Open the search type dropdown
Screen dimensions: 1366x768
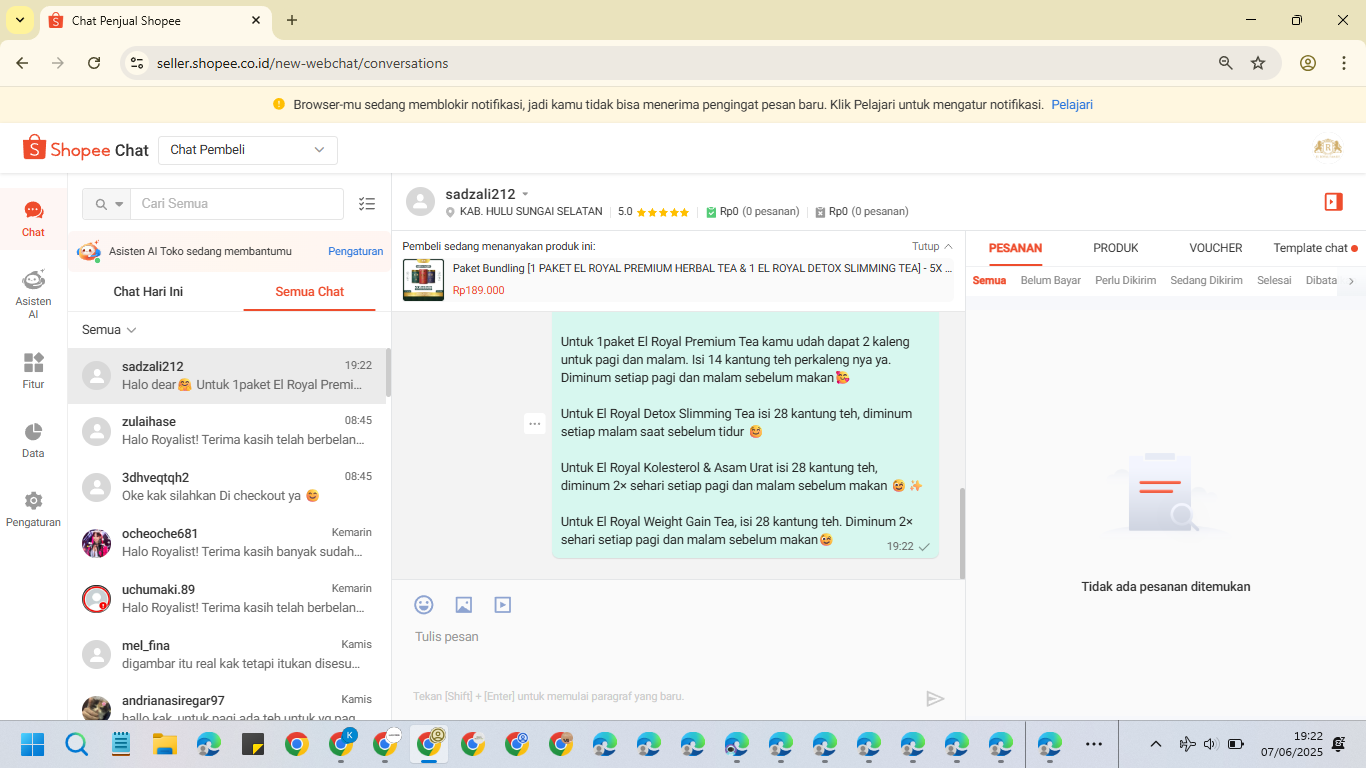coord(107,204)
